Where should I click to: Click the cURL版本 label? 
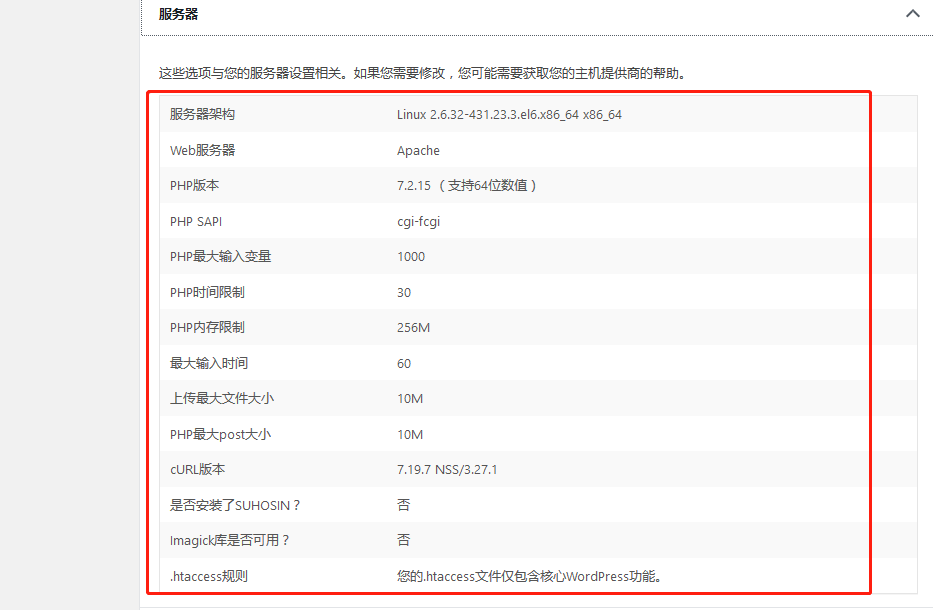coord(198,469)
